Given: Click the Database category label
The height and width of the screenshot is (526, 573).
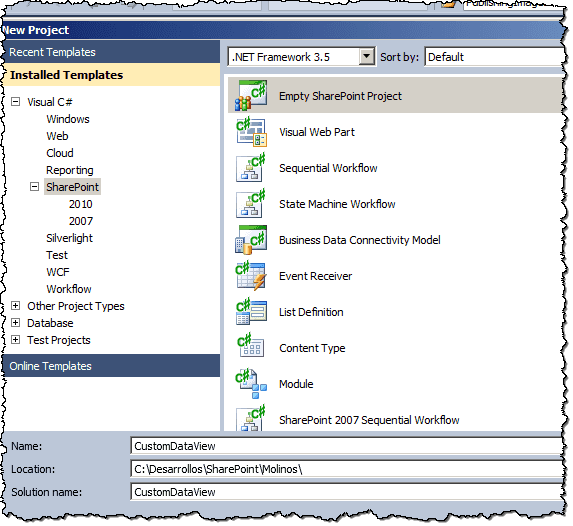Looking at the screenshot, I should pos(50,323).
